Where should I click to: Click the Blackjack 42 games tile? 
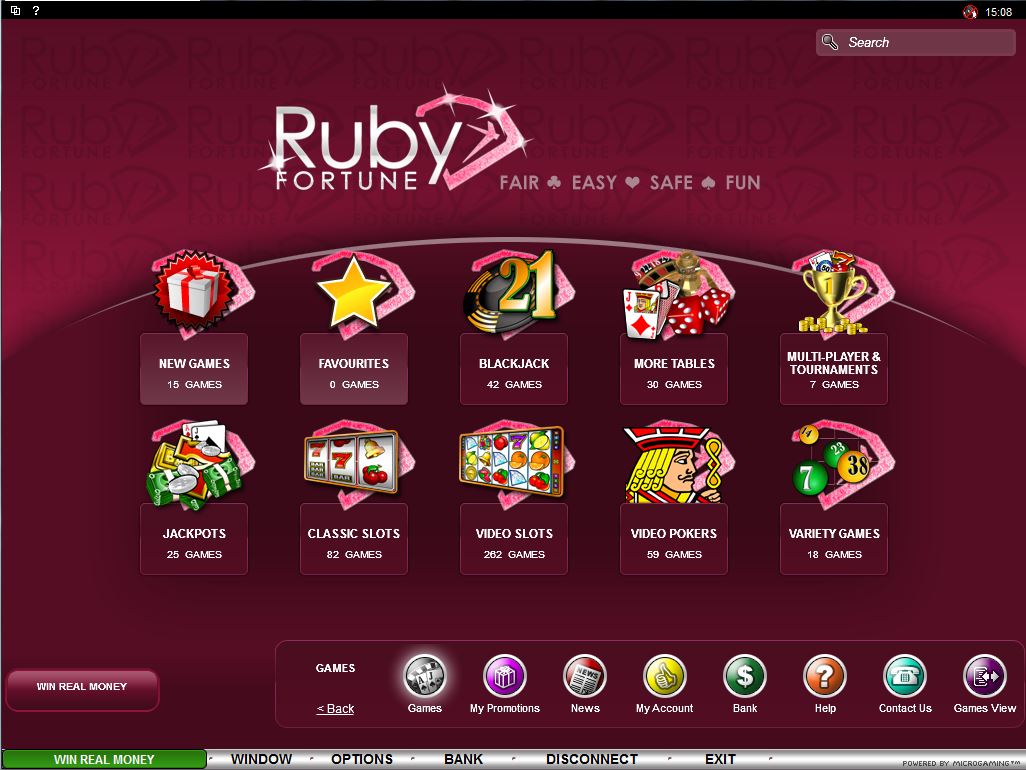(x=514, y=369)
